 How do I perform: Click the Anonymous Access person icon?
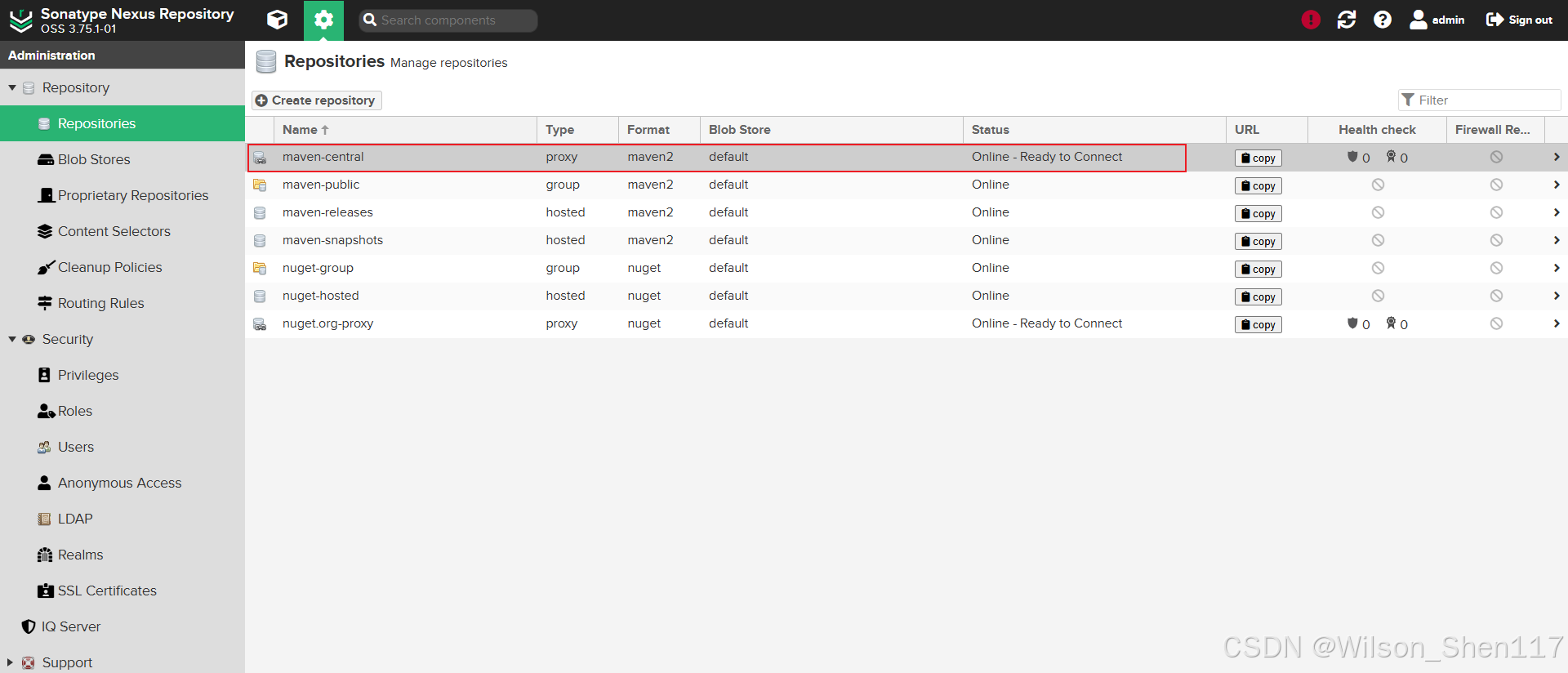[45, 483]
